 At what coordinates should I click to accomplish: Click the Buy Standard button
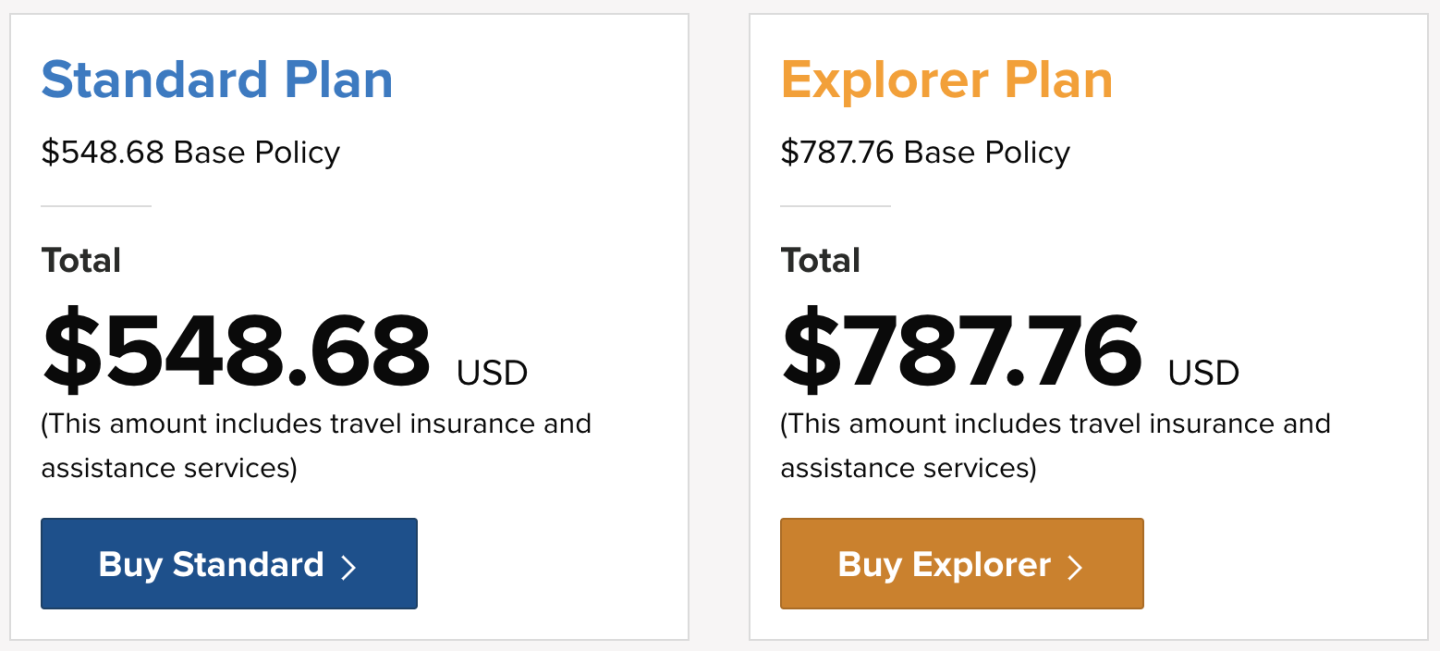228,564
